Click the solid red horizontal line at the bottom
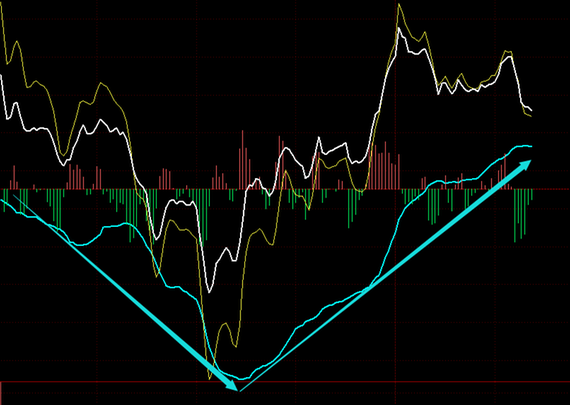Viewport: 570px width, 405px height. pos(285,382)
